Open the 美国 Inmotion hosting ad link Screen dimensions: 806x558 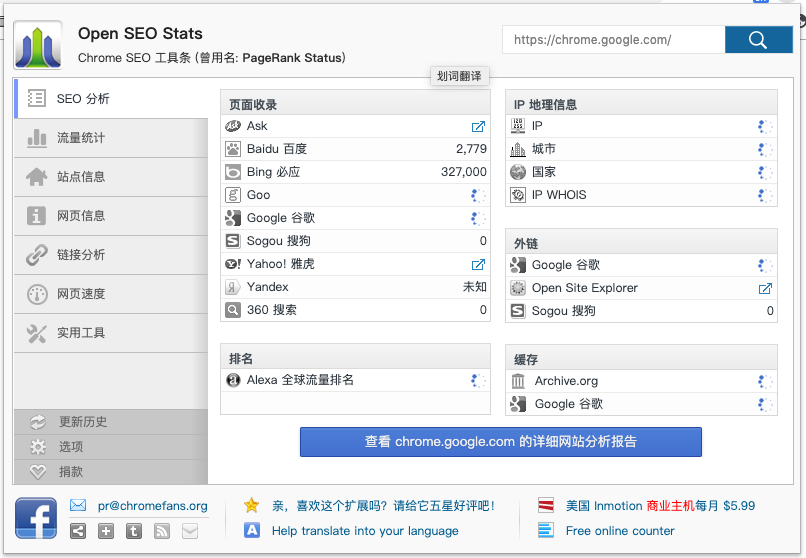point(660,506)
